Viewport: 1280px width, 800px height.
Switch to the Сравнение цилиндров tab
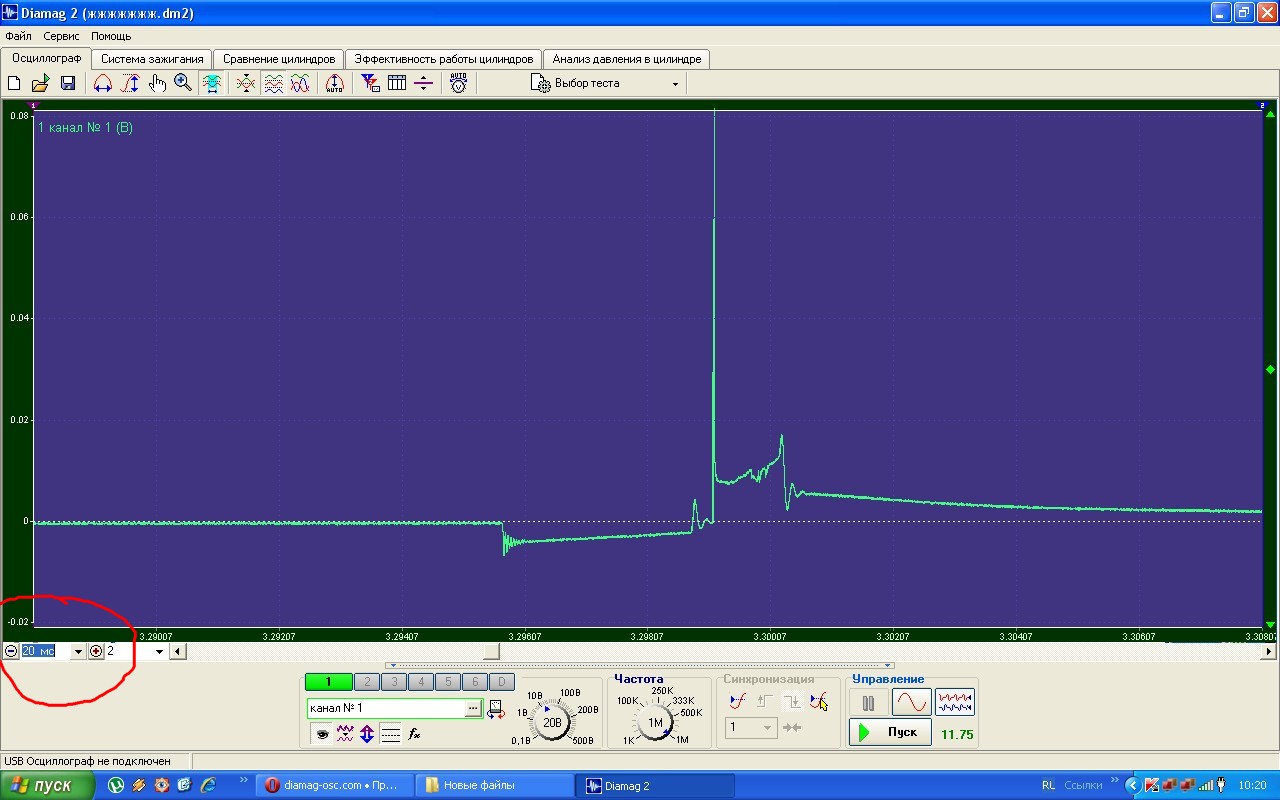[x=279, y=59]
